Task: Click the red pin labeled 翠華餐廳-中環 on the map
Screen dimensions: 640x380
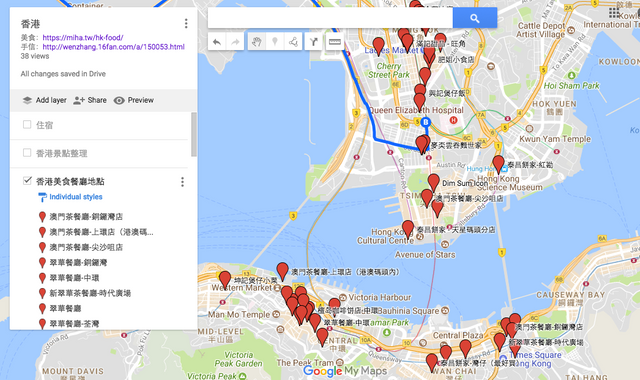Action: (315, 322)
